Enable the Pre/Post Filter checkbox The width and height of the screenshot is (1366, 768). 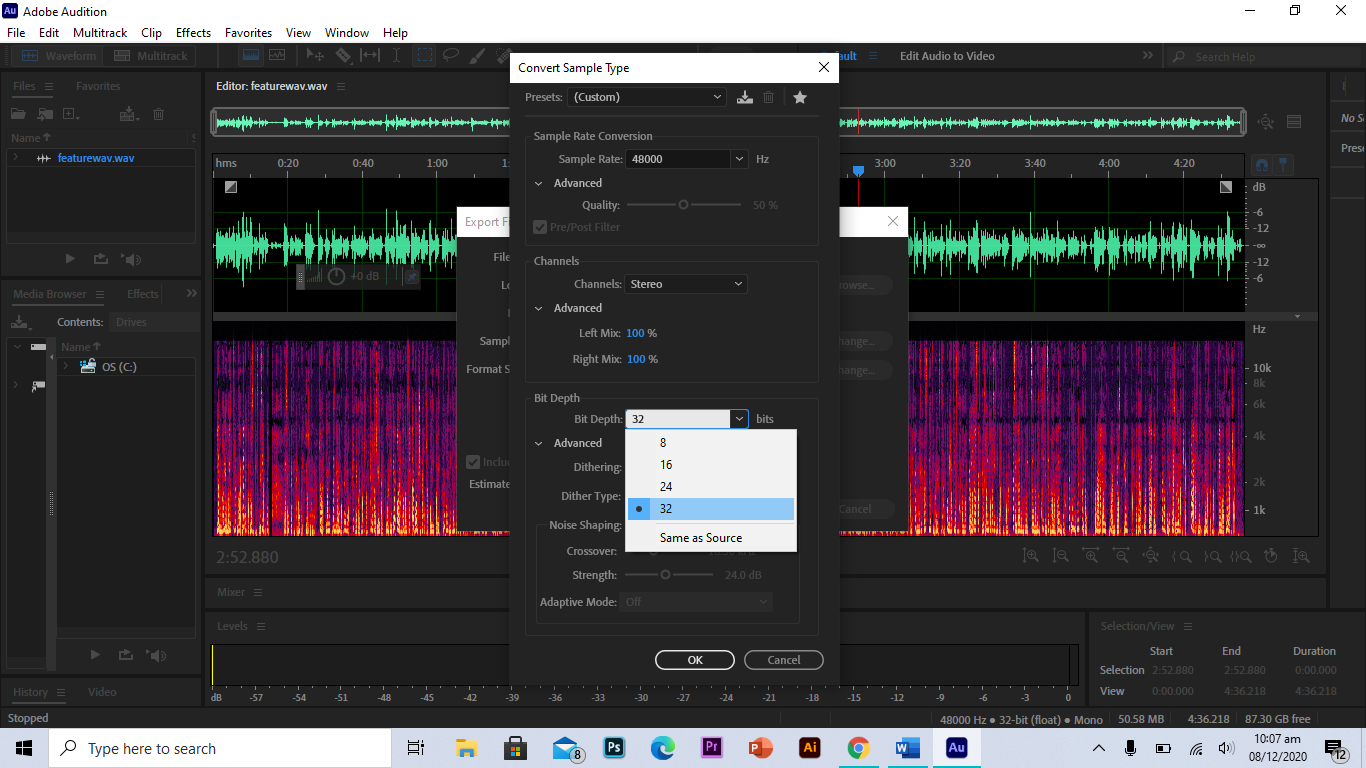(x=538, y=227)
